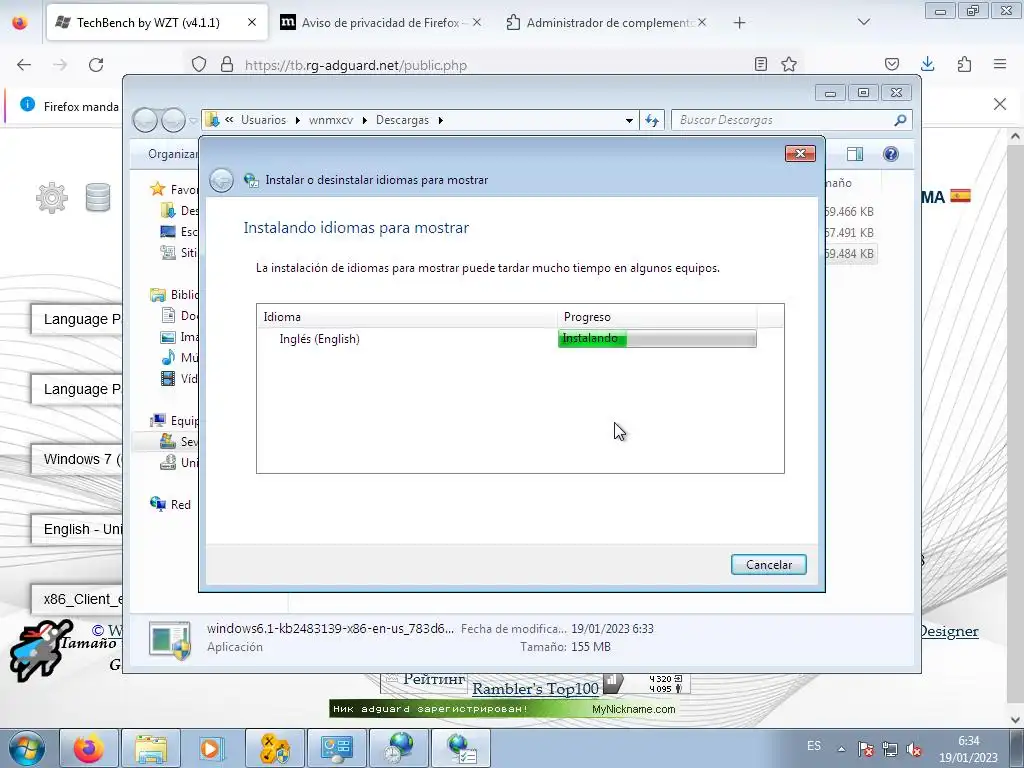
Task: Select the Música library icon
Action: click(x=168, y=357)
